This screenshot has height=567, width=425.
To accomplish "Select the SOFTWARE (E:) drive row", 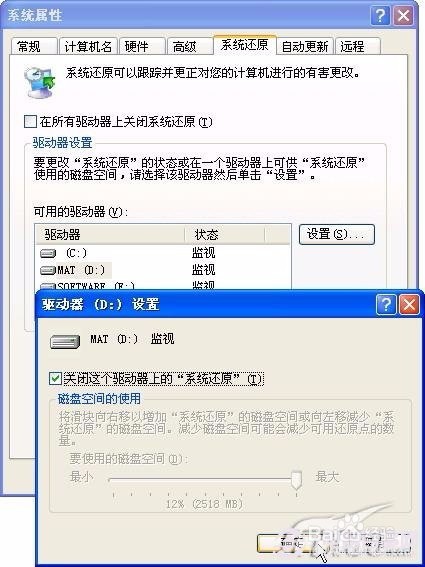I will point(163,286).
